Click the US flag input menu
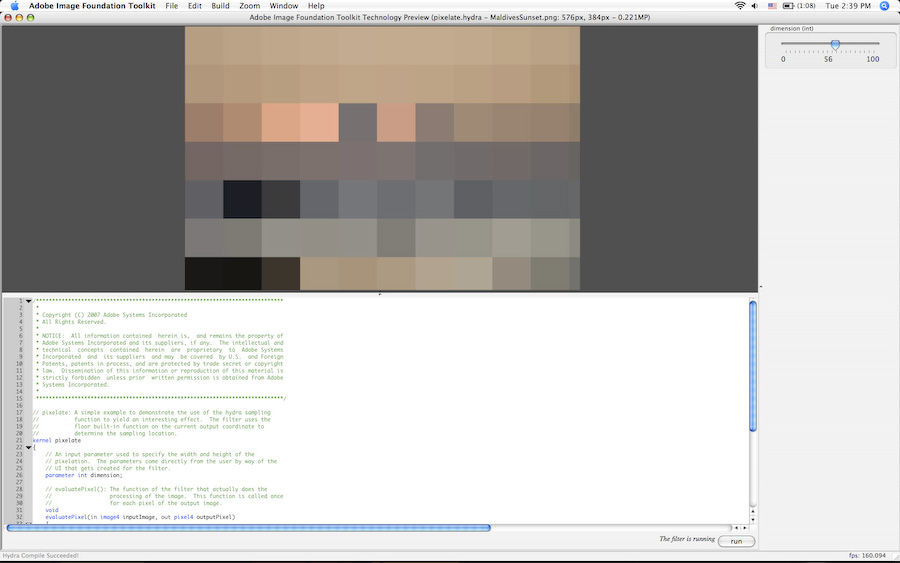The width and height of the screenshot is (900, 563). (771, 6)
